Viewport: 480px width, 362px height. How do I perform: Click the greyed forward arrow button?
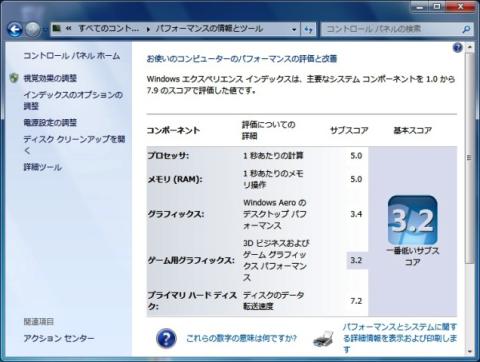pyautogui.click(x=33, y=30)
